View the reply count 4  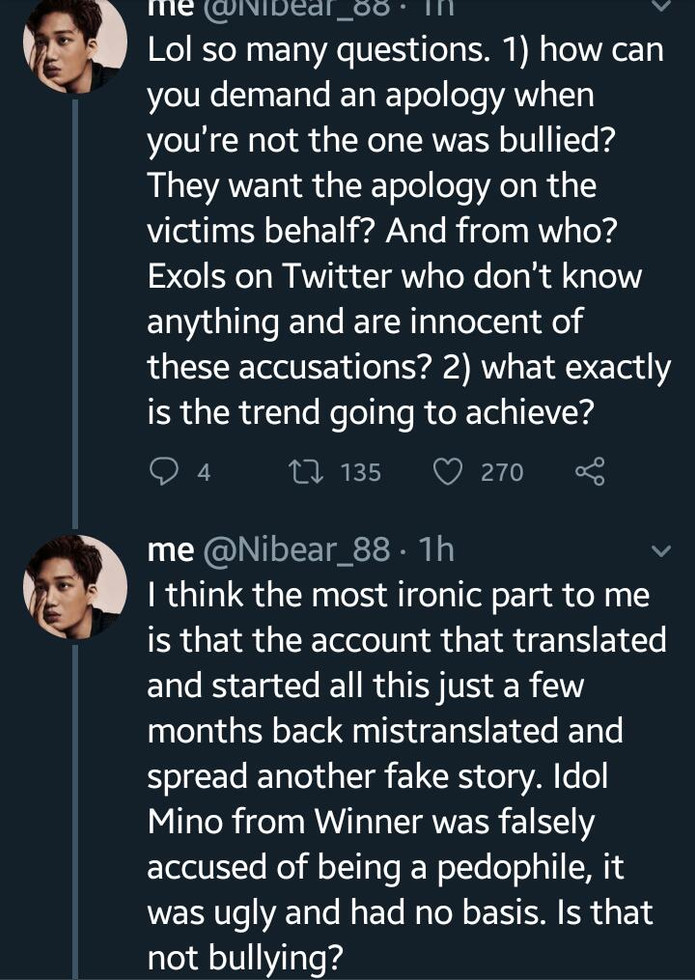coord(204,472)
